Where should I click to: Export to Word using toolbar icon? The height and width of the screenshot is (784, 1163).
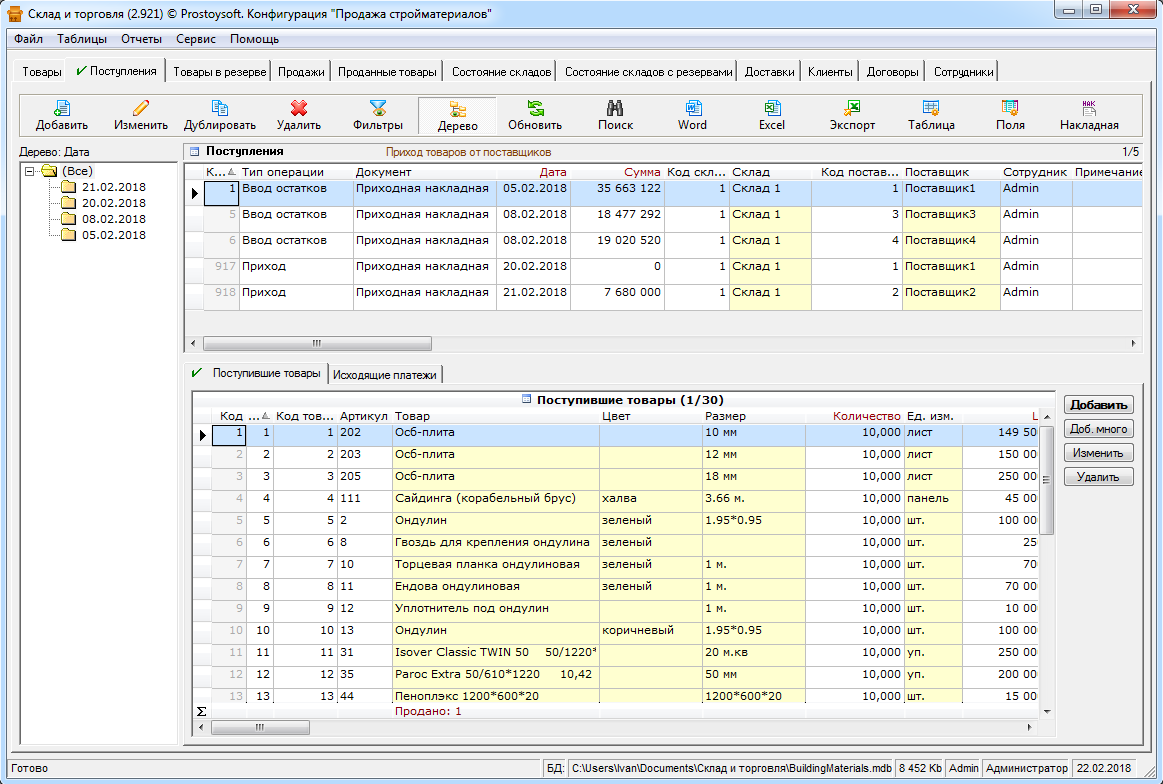click(x=692, y=115)
